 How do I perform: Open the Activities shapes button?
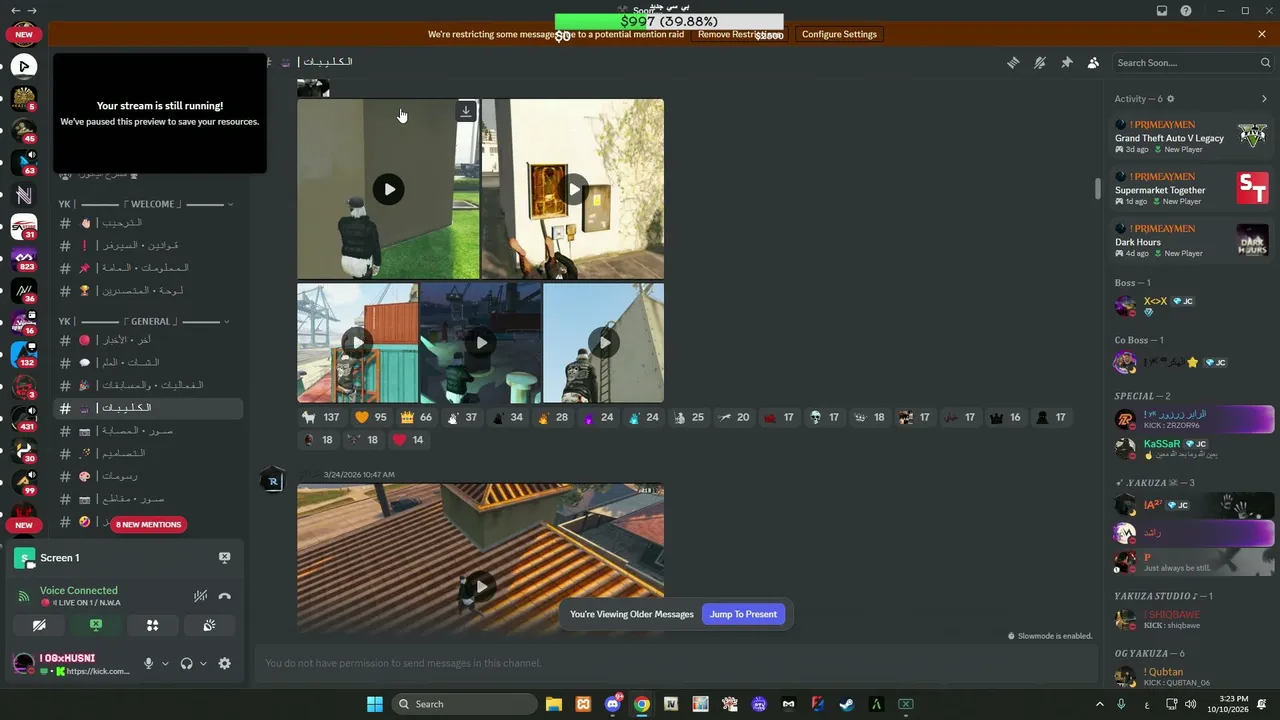coord(152,625)
